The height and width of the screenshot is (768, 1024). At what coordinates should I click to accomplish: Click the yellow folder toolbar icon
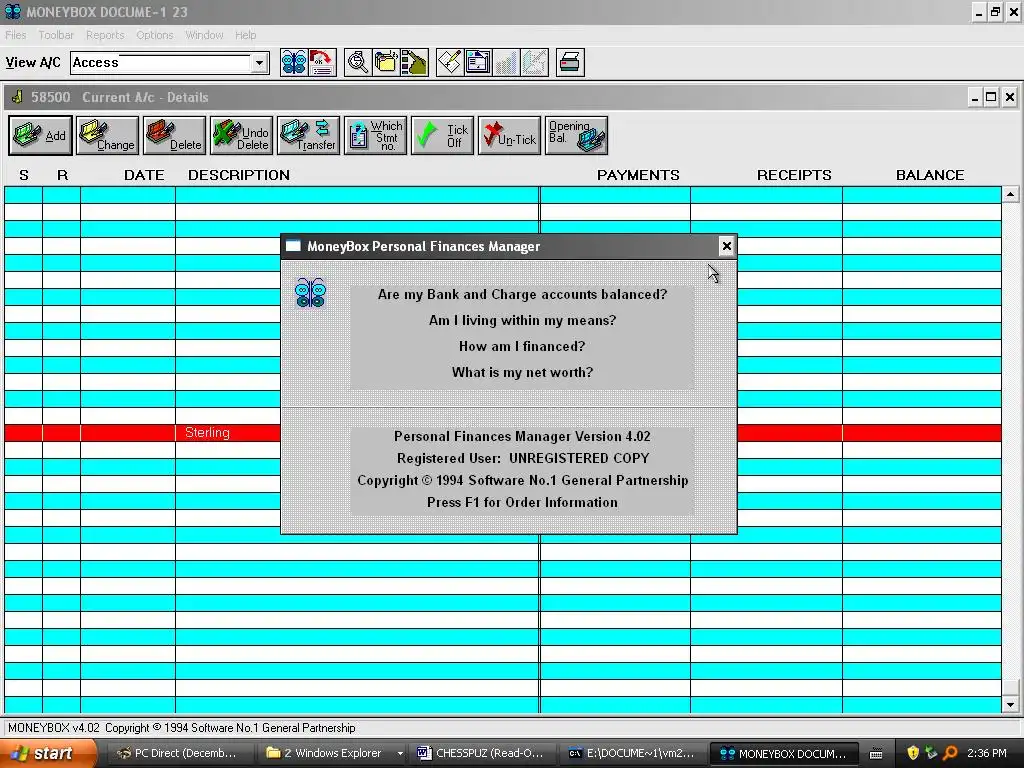click(386, 63)
